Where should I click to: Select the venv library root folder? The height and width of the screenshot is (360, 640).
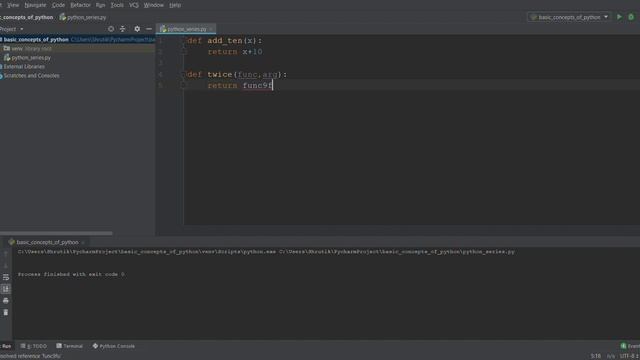[x=78, y=49]
